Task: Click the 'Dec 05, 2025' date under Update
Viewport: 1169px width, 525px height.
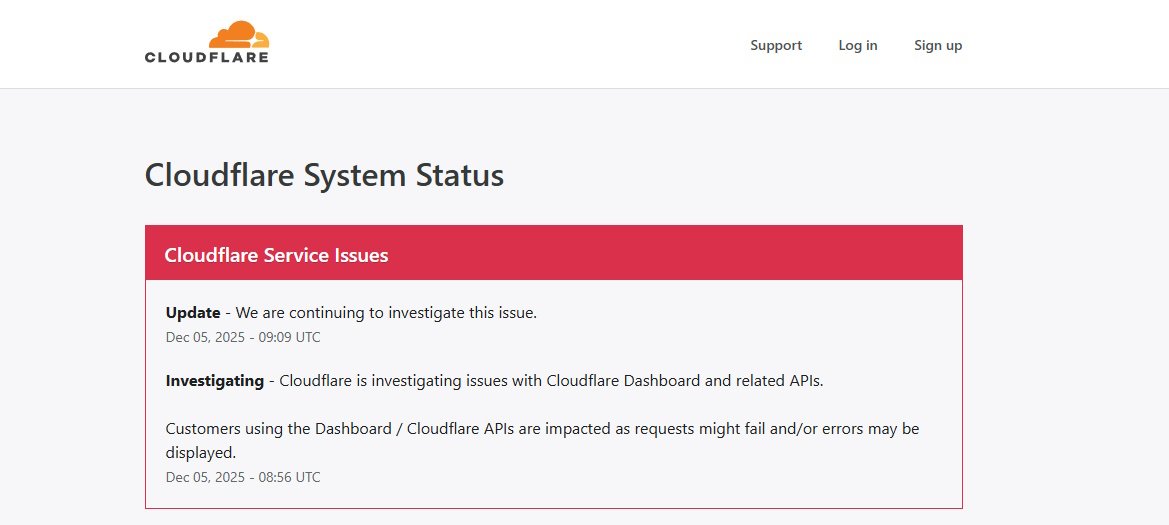Action: [x=205, y=337]
